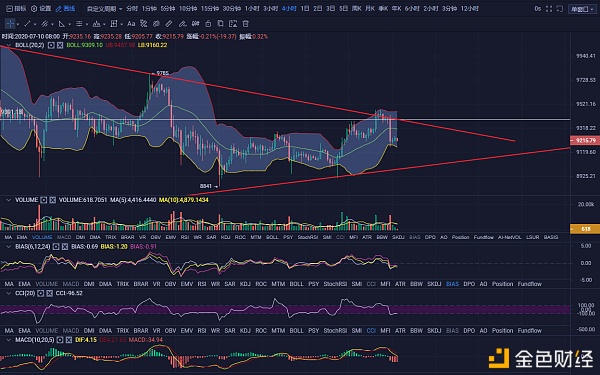The image size is (600, 375).
Task: Click the 8841 low price marker
Action: 205,186
